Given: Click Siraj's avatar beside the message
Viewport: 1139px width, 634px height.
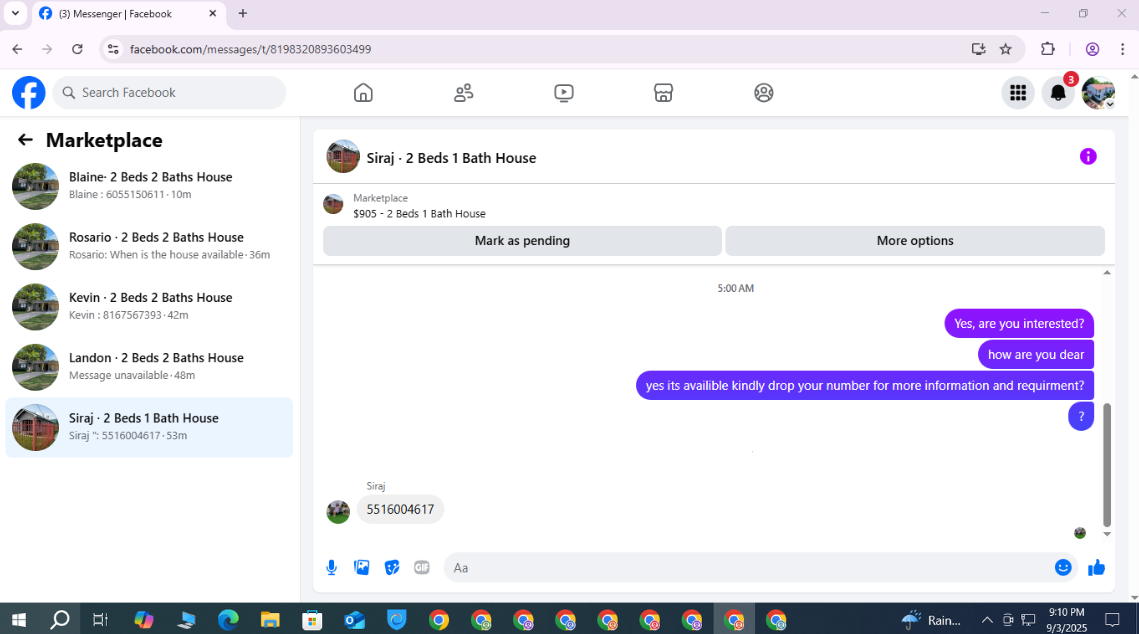Looking at the screenshot, I should point(338,512).
